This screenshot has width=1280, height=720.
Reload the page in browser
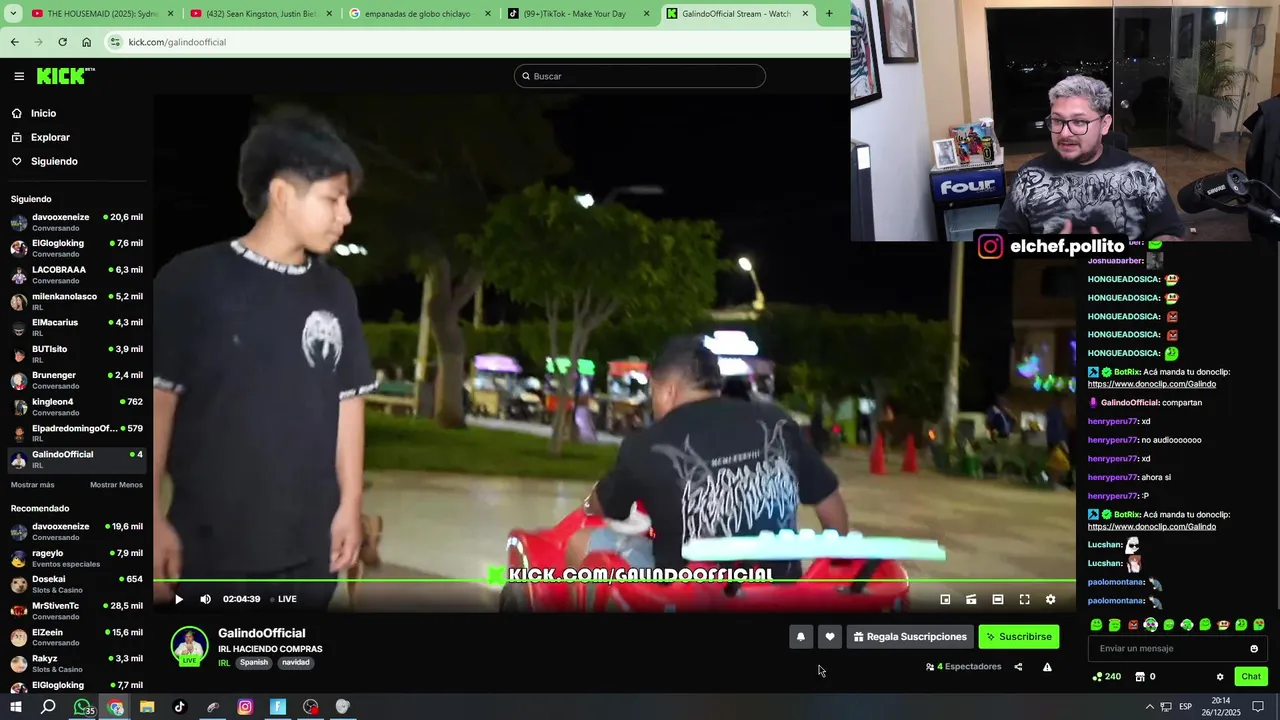pyautogui.click(x=62, y=42)
